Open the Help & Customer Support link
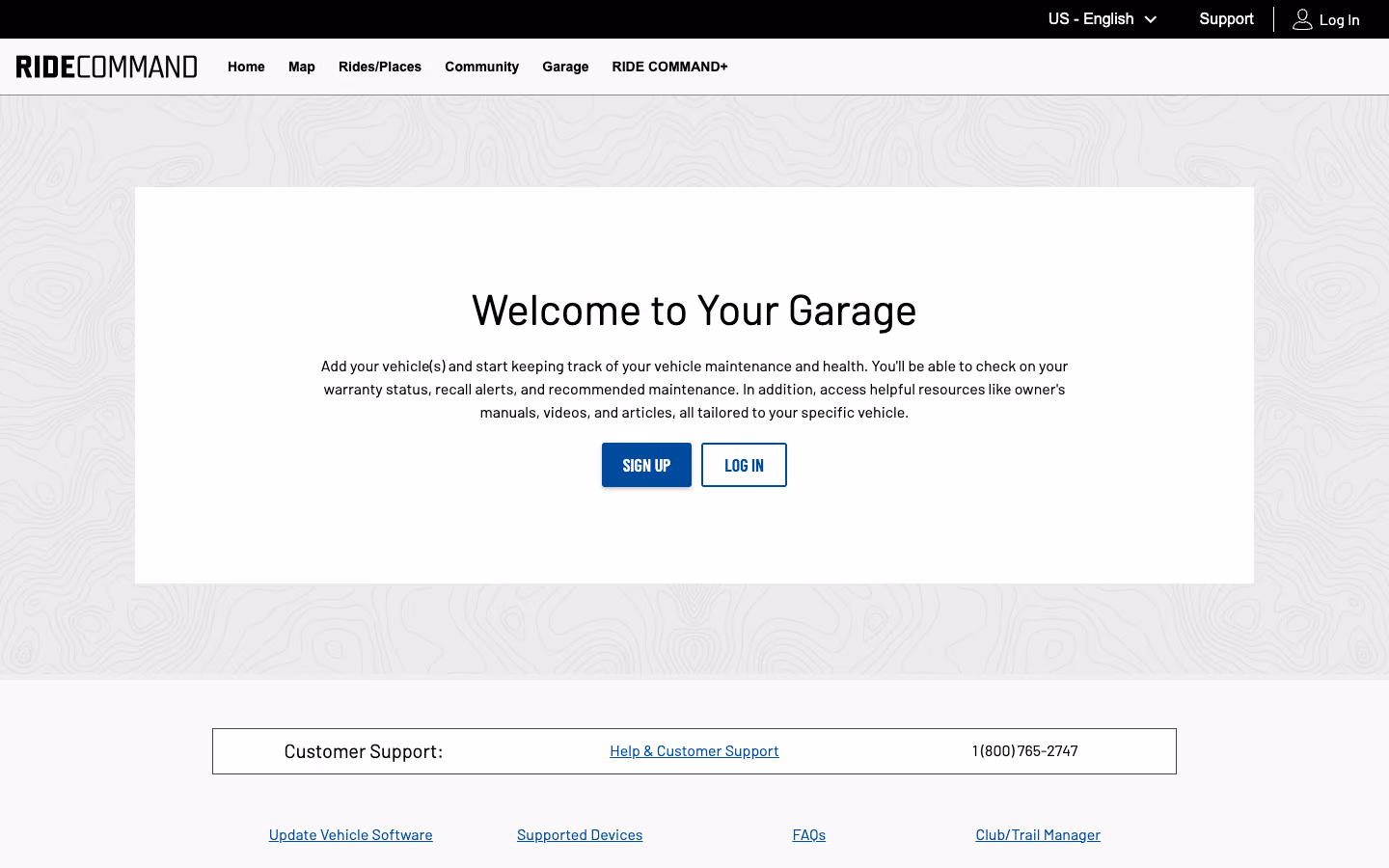 coord(694,751)
